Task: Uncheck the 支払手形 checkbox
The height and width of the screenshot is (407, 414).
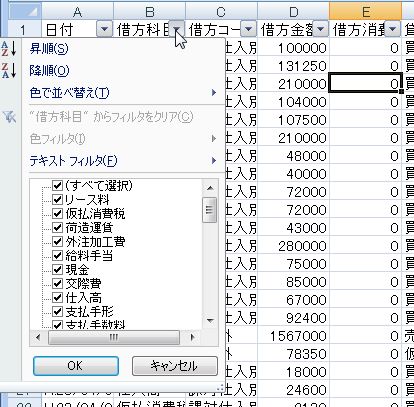Action: point(58,311)
